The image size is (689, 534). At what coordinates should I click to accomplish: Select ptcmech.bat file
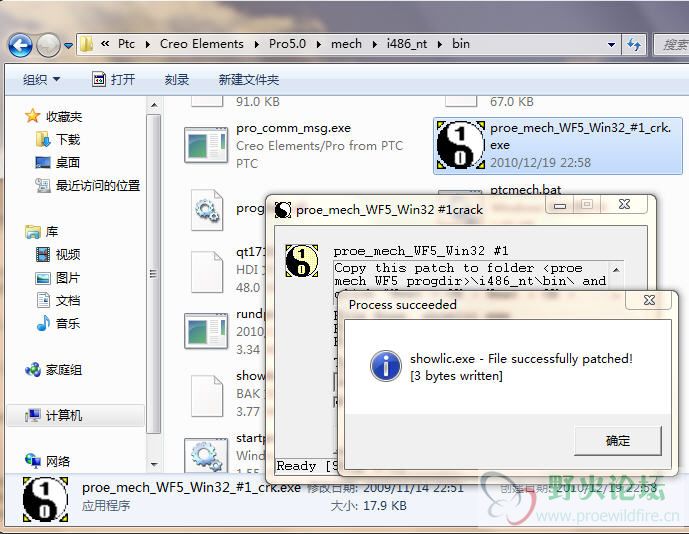526,189
